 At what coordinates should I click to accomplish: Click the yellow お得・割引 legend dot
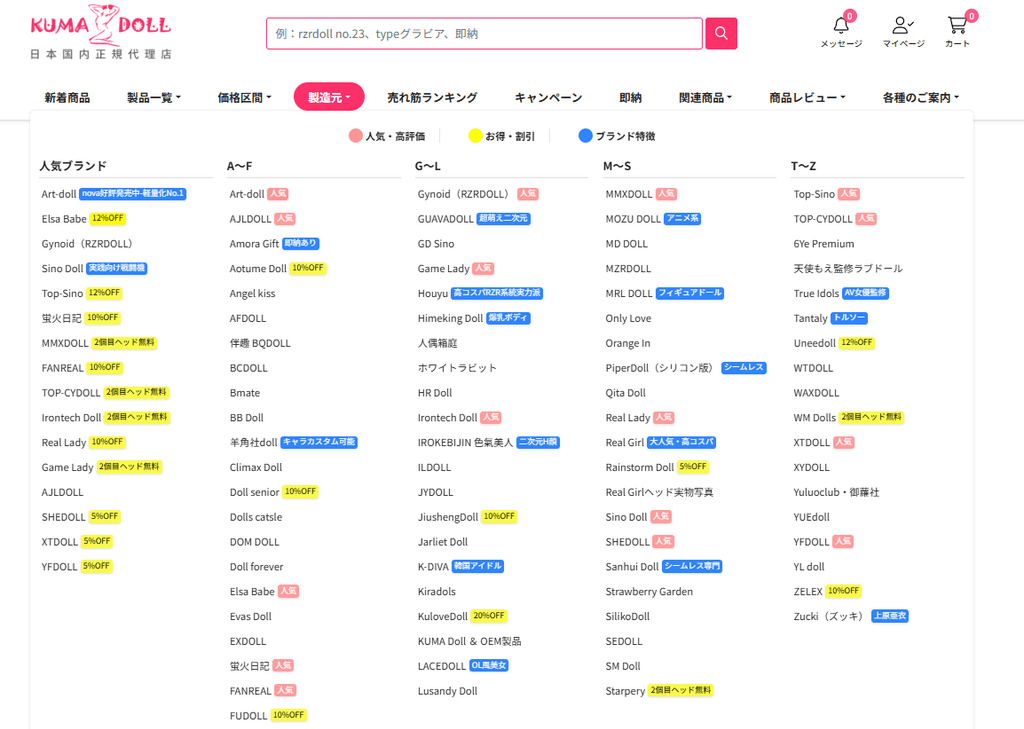475,136
